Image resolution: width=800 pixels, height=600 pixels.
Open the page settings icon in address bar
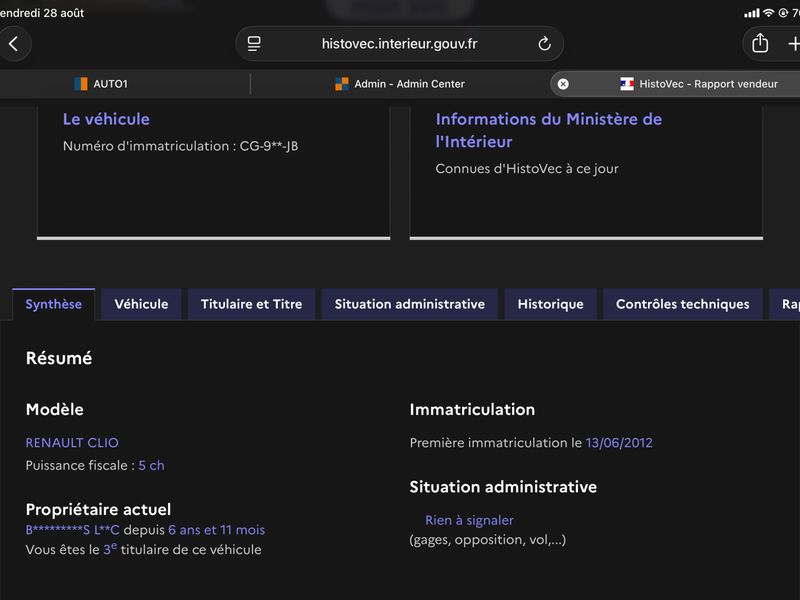coord(254,44)
